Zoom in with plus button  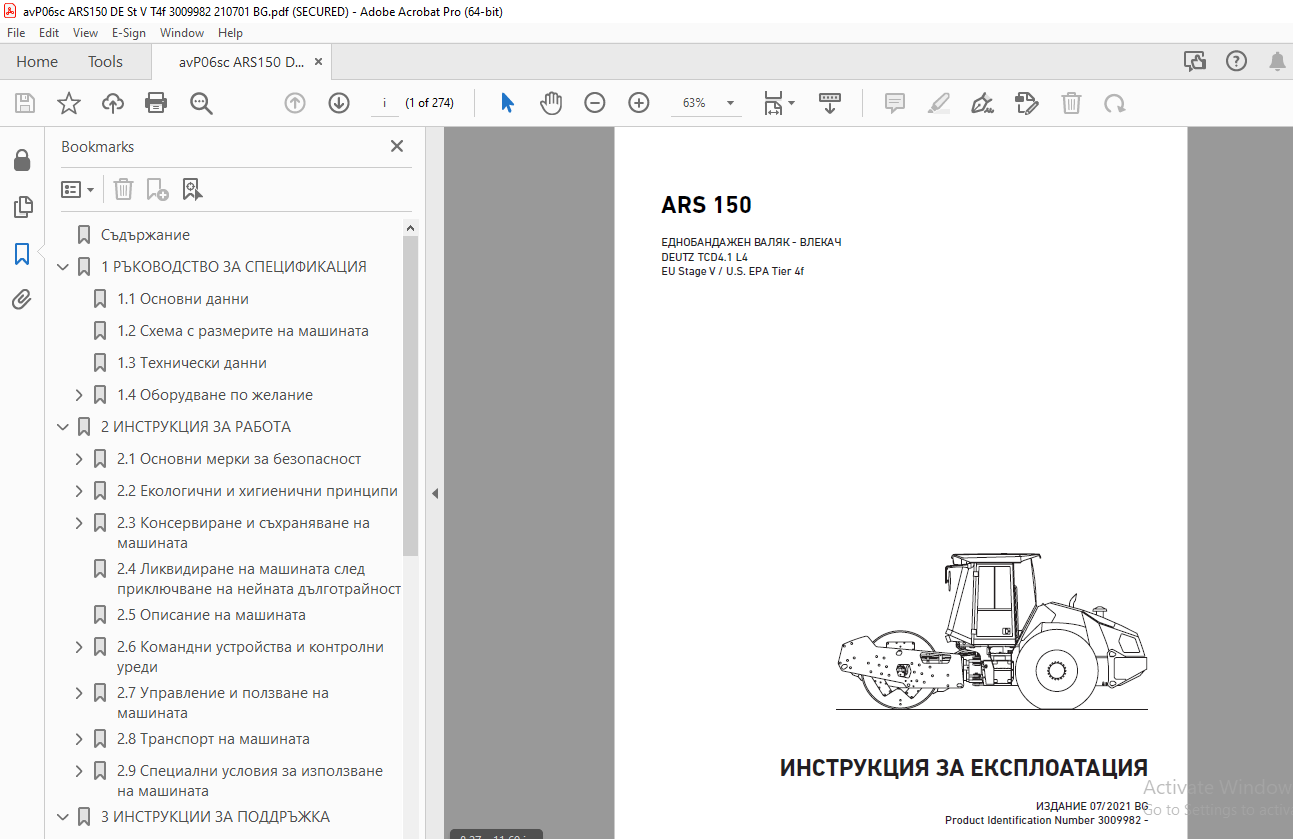[639, 103]
